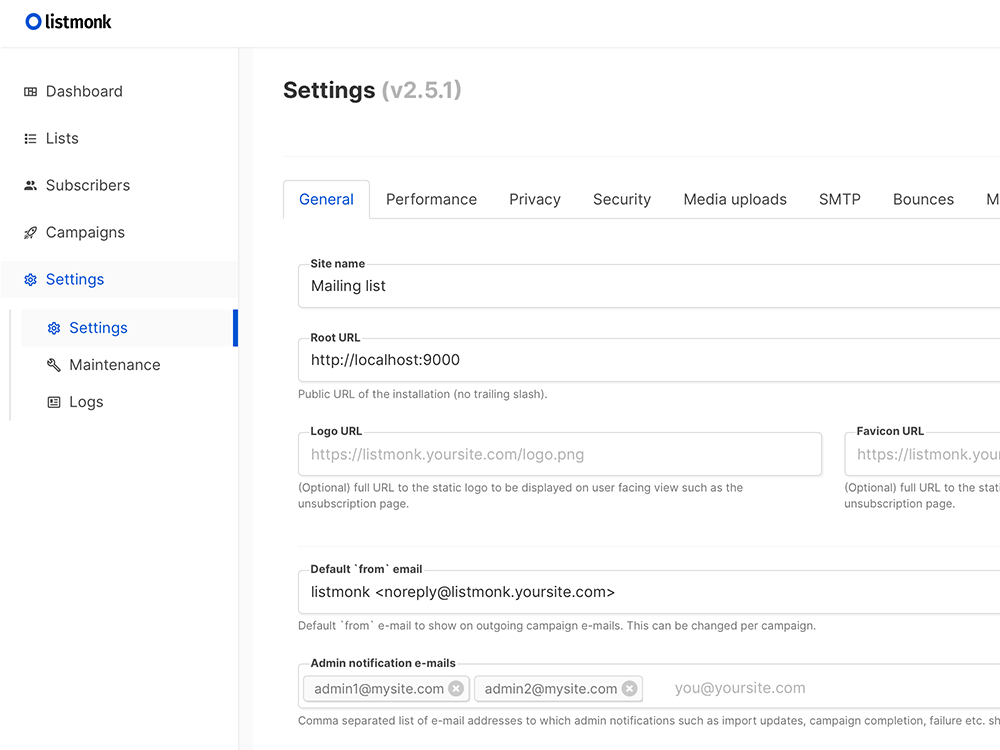Open Campaigns in sidebar
1000x750 pixels.
click(119, 232)
